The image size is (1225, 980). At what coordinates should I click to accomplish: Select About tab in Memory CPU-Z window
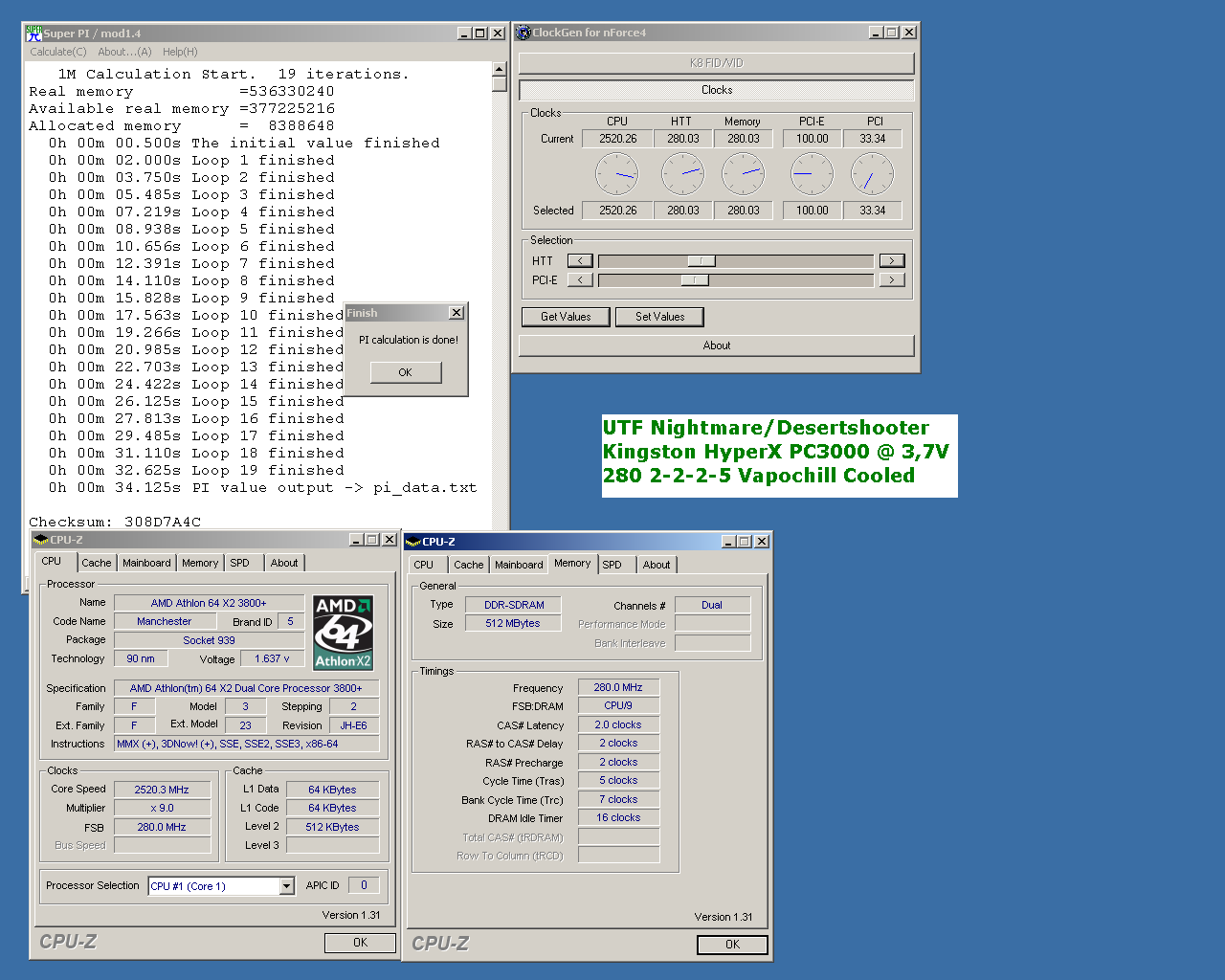[x=657, y=565]
